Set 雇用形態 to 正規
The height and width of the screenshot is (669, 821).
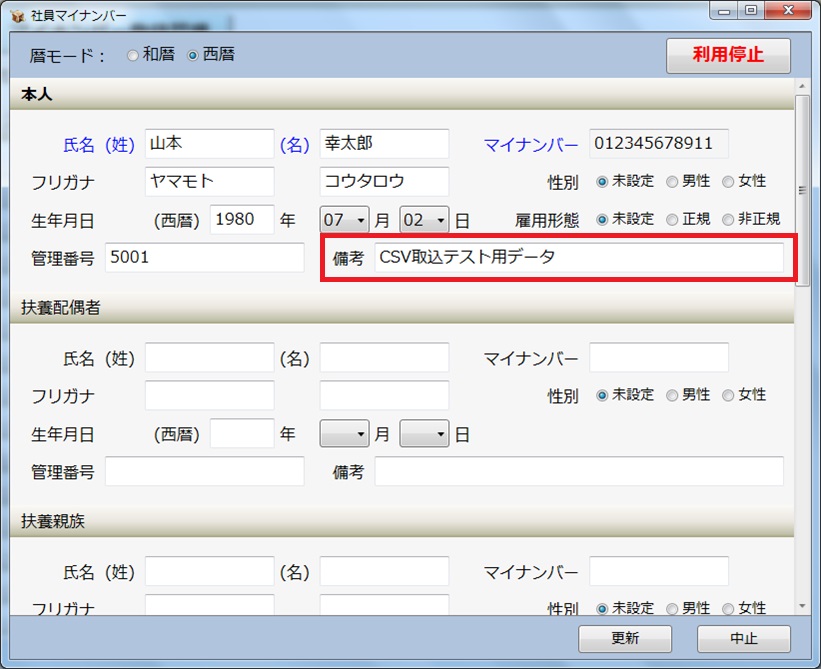pyautogui.click(x=672, y=219)
